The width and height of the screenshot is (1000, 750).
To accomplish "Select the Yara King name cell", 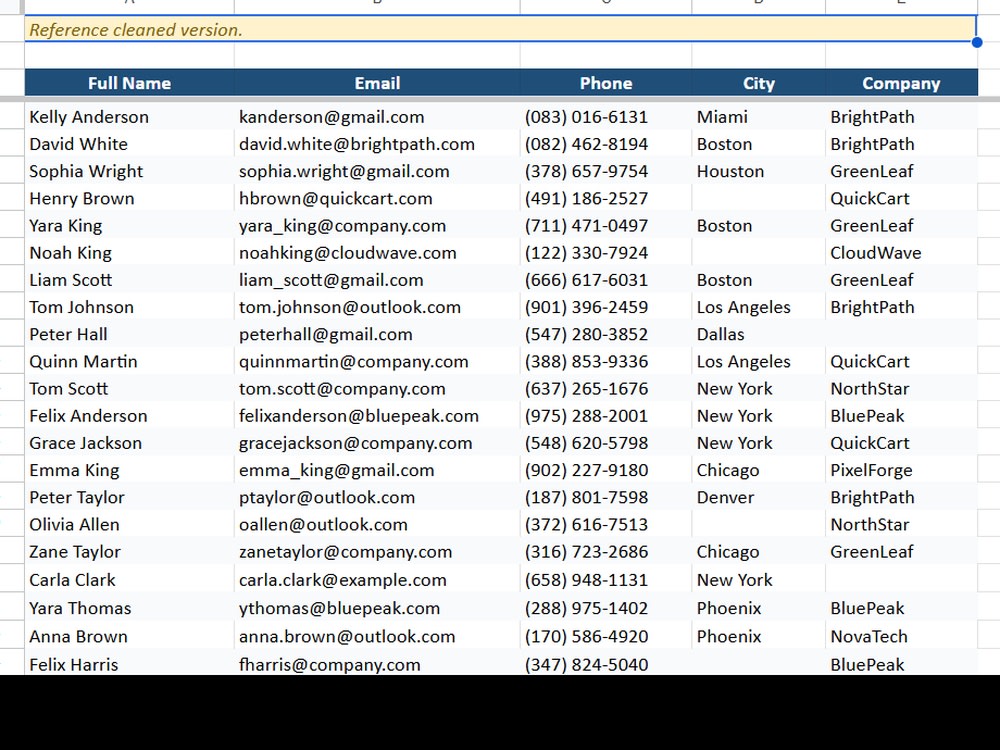I will point(129,226).
